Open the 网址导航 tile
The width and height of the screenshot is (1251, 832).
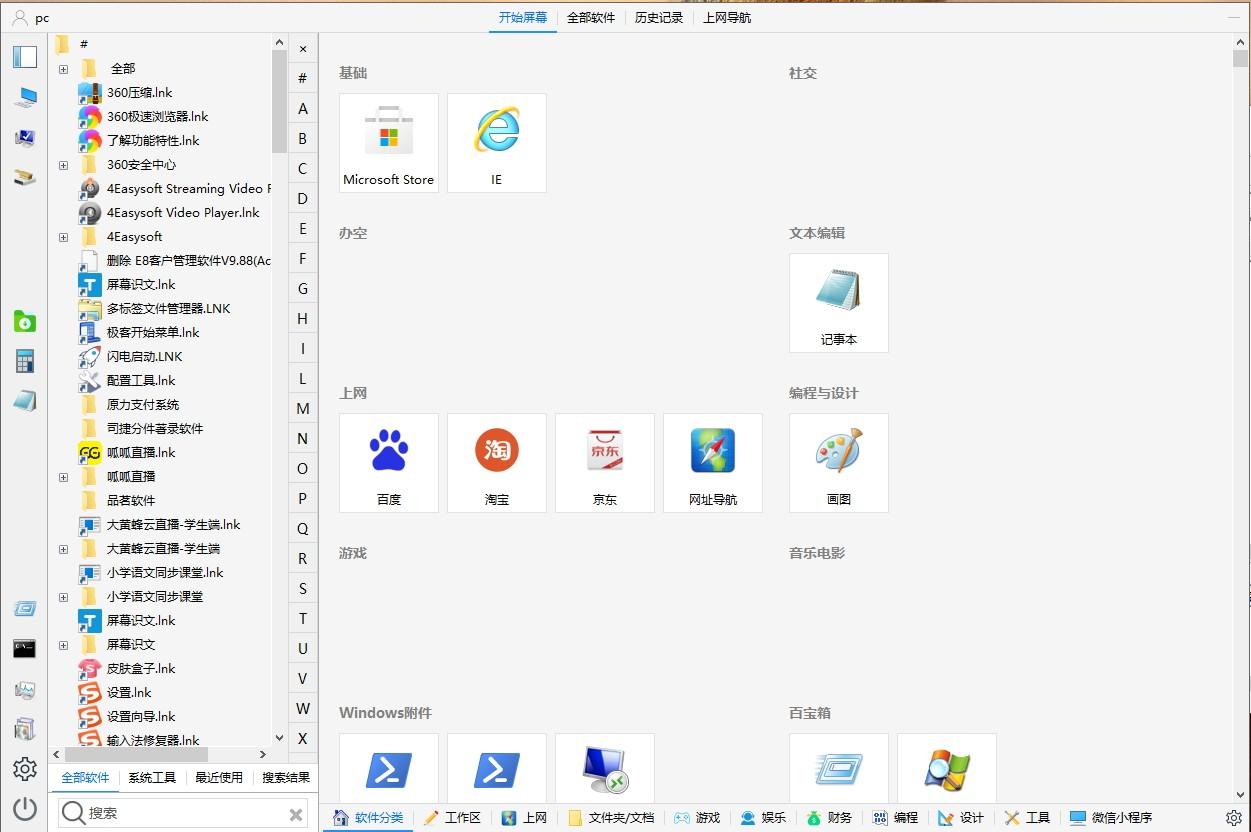(x=713, y=463)
